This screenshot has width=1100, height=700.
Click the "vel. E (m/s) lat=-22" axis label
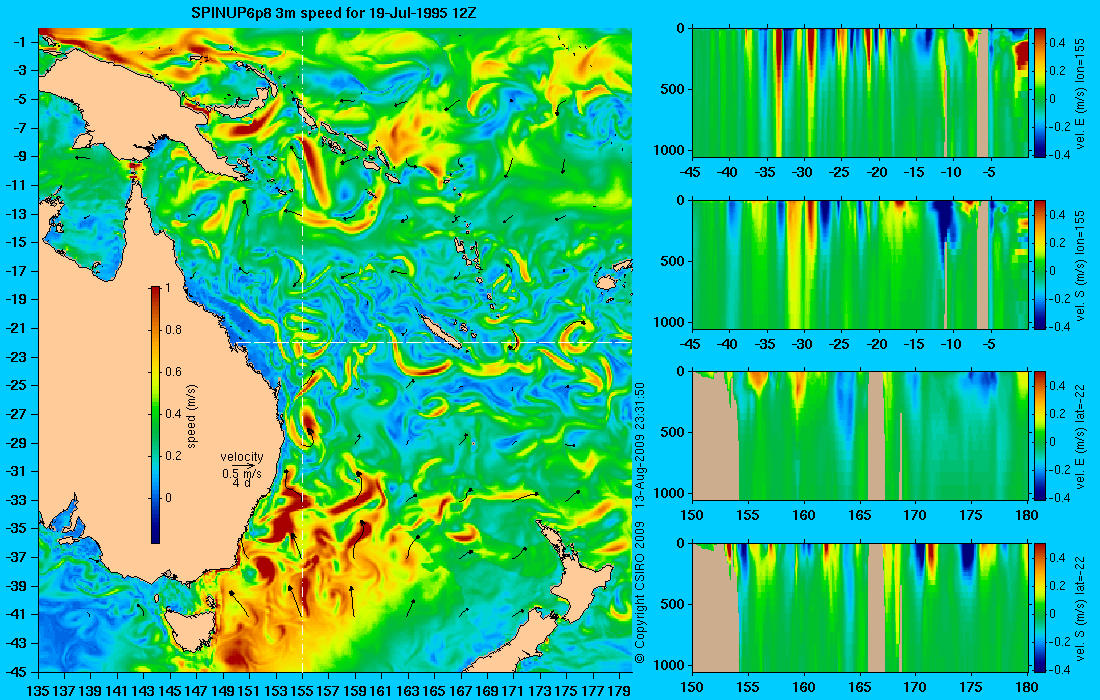coord(1080,436)
